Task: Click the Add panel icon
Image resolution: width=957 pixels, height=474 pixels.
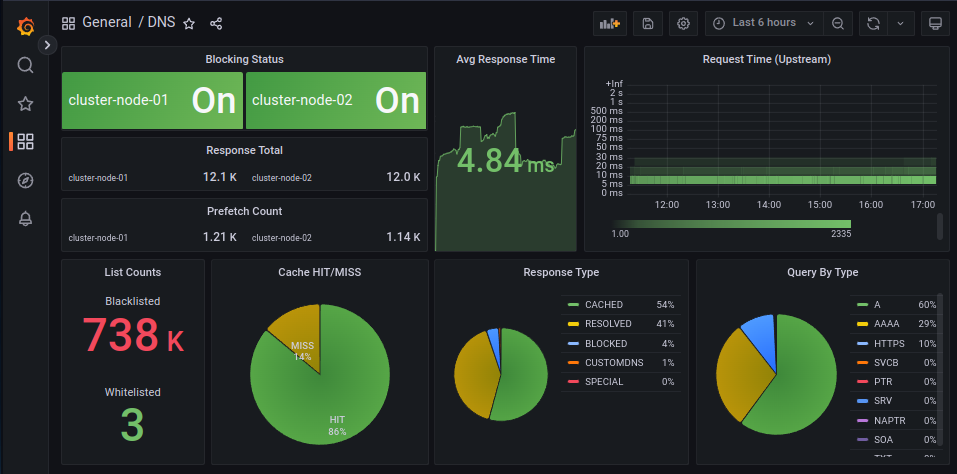Action: point(610,23)
